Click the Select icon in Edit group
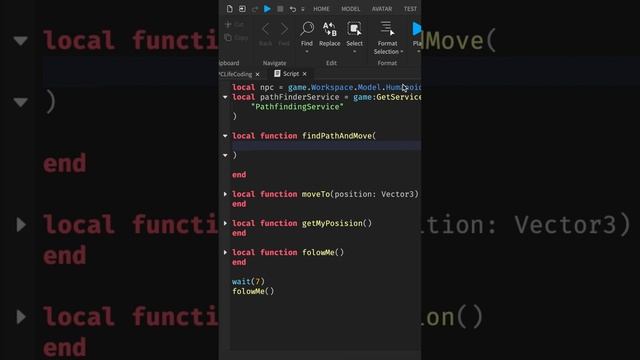This screenshot has height=360, width=640. tap(354, 29)
